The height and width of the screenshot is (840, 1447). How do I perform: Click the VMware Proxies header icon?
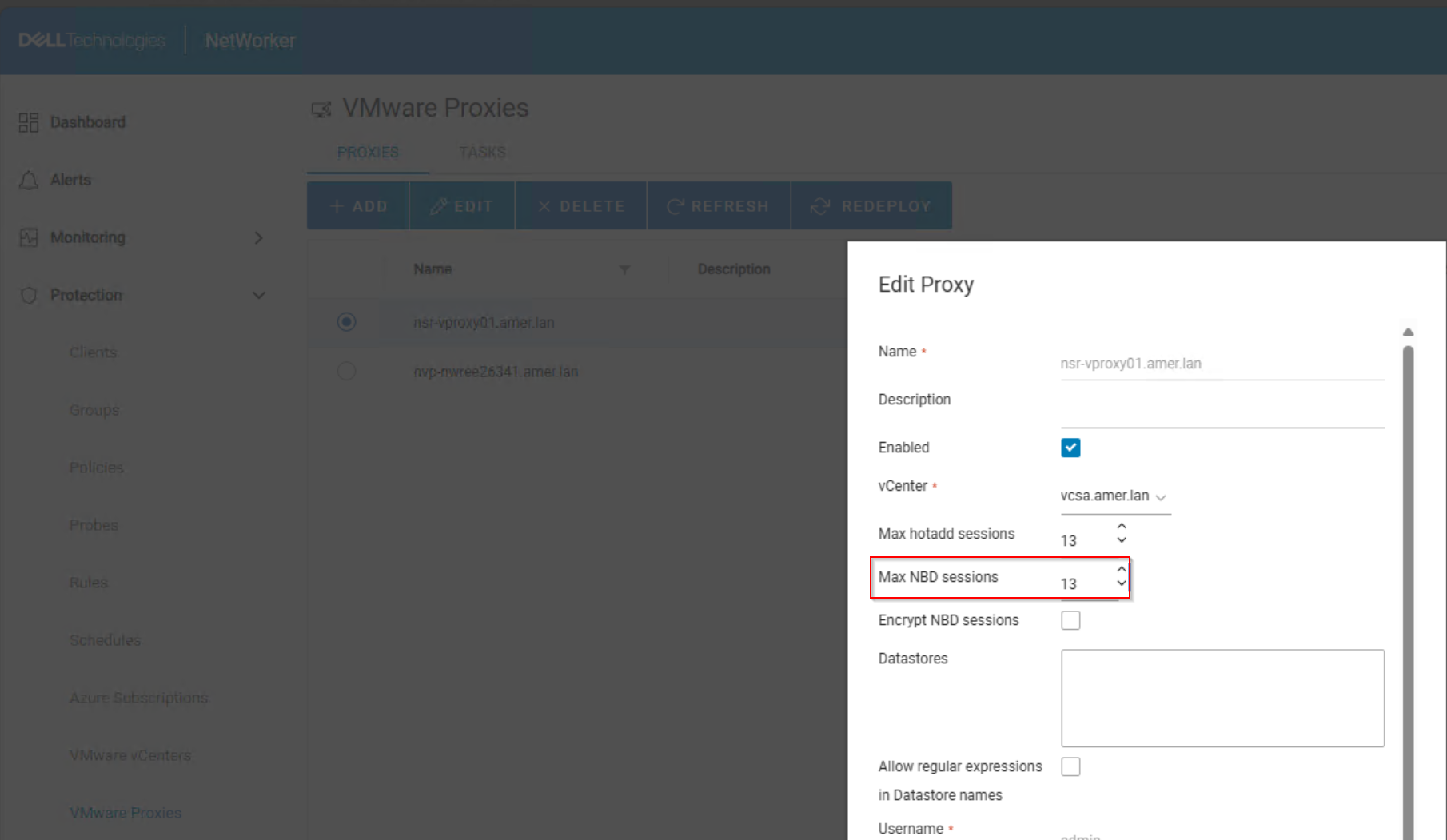coord(321,109)
